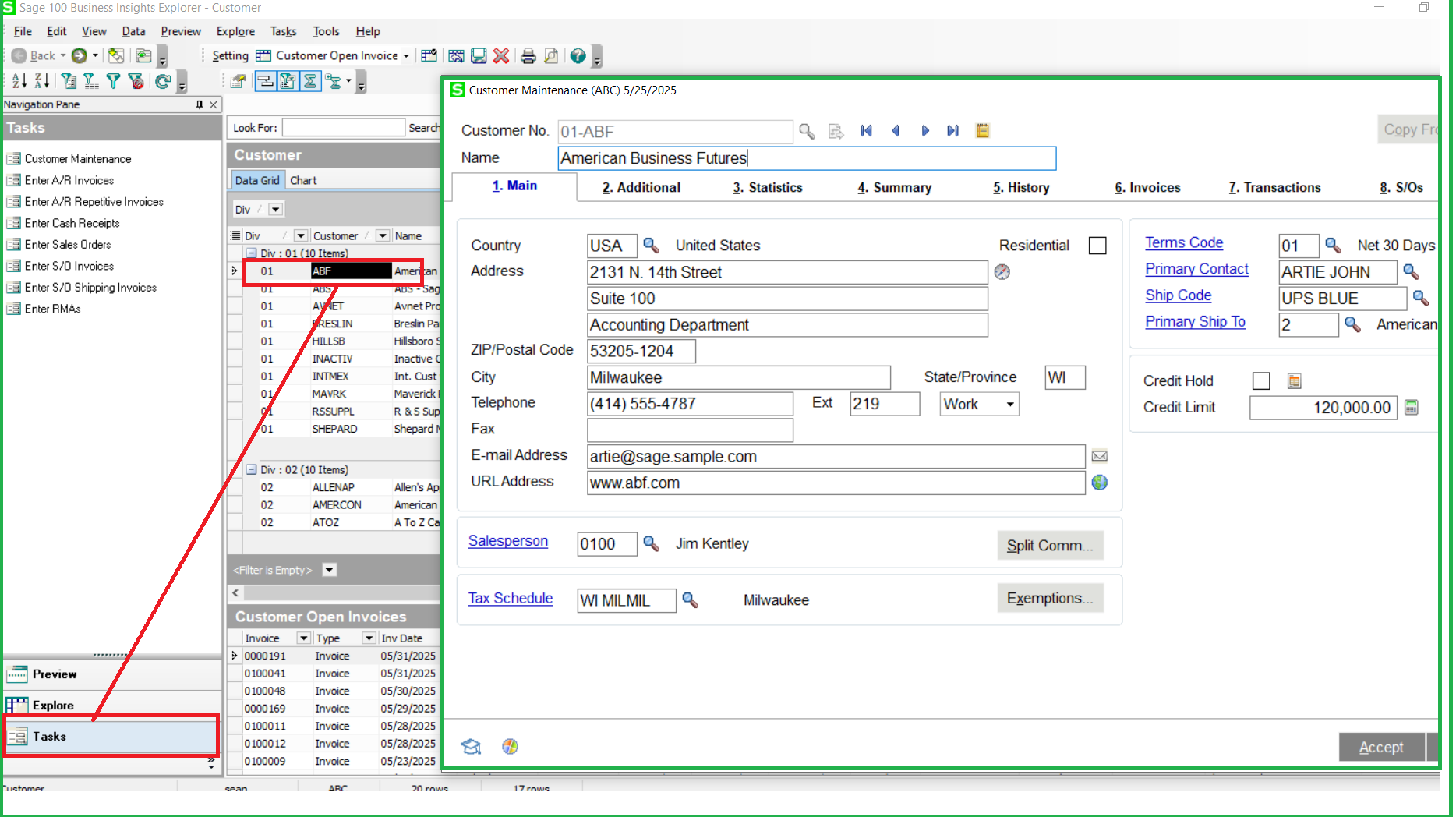The image size is (1456, 817).
Task: Enable the Credit Hold checkbox
Action: click(x=1262, y=380)
